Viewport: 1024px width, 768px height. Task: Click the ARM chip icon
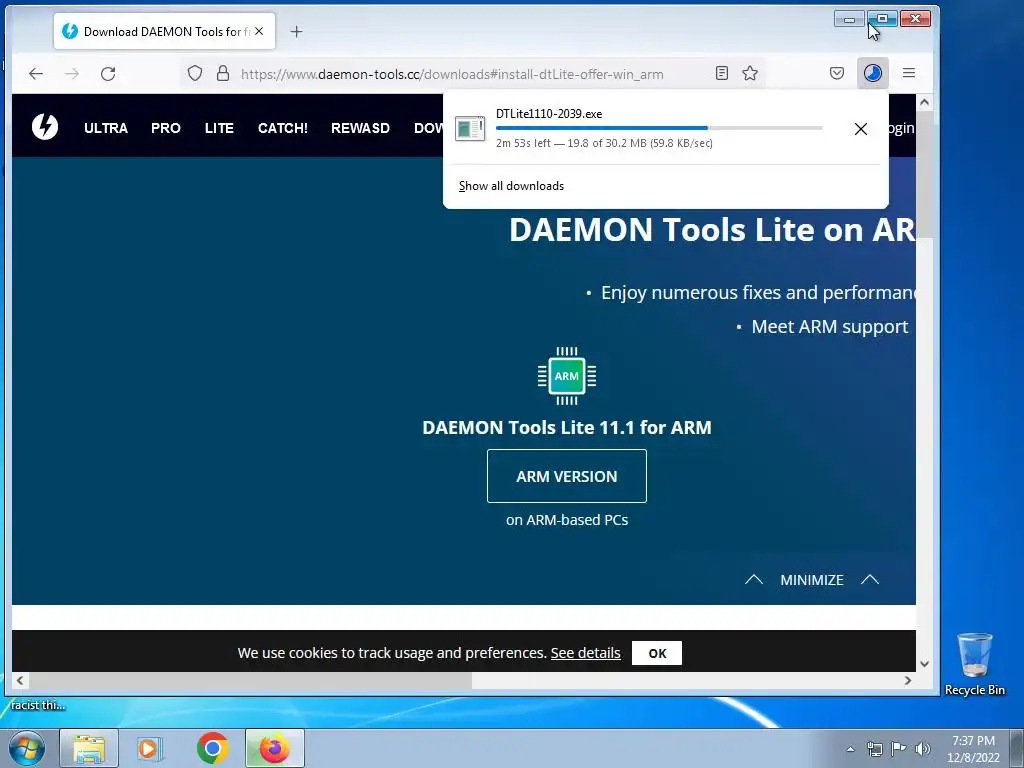pyautogui.click(x=567, y=376)
